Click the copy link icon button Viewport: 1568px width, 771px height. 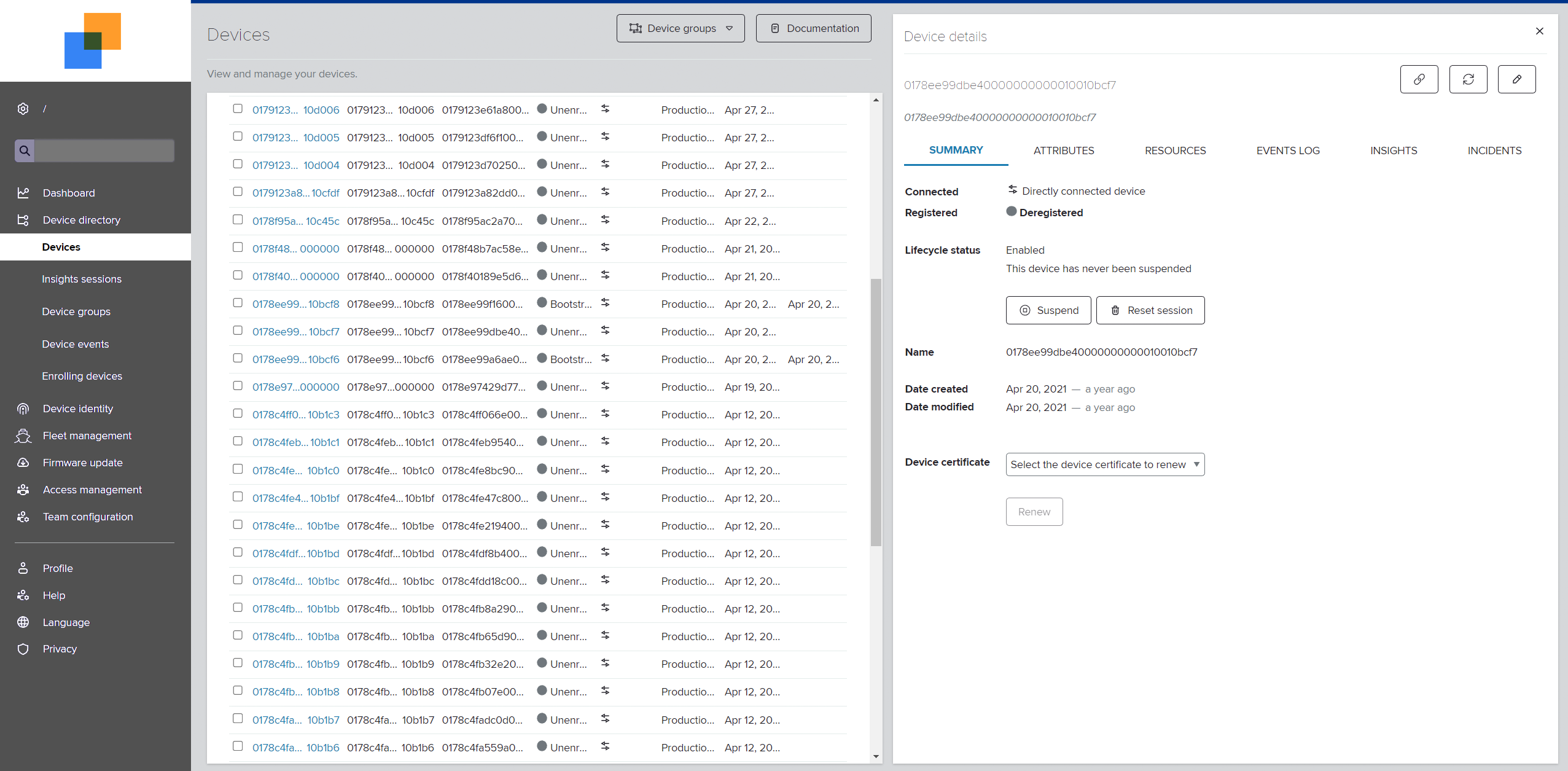coord(1419,79)
